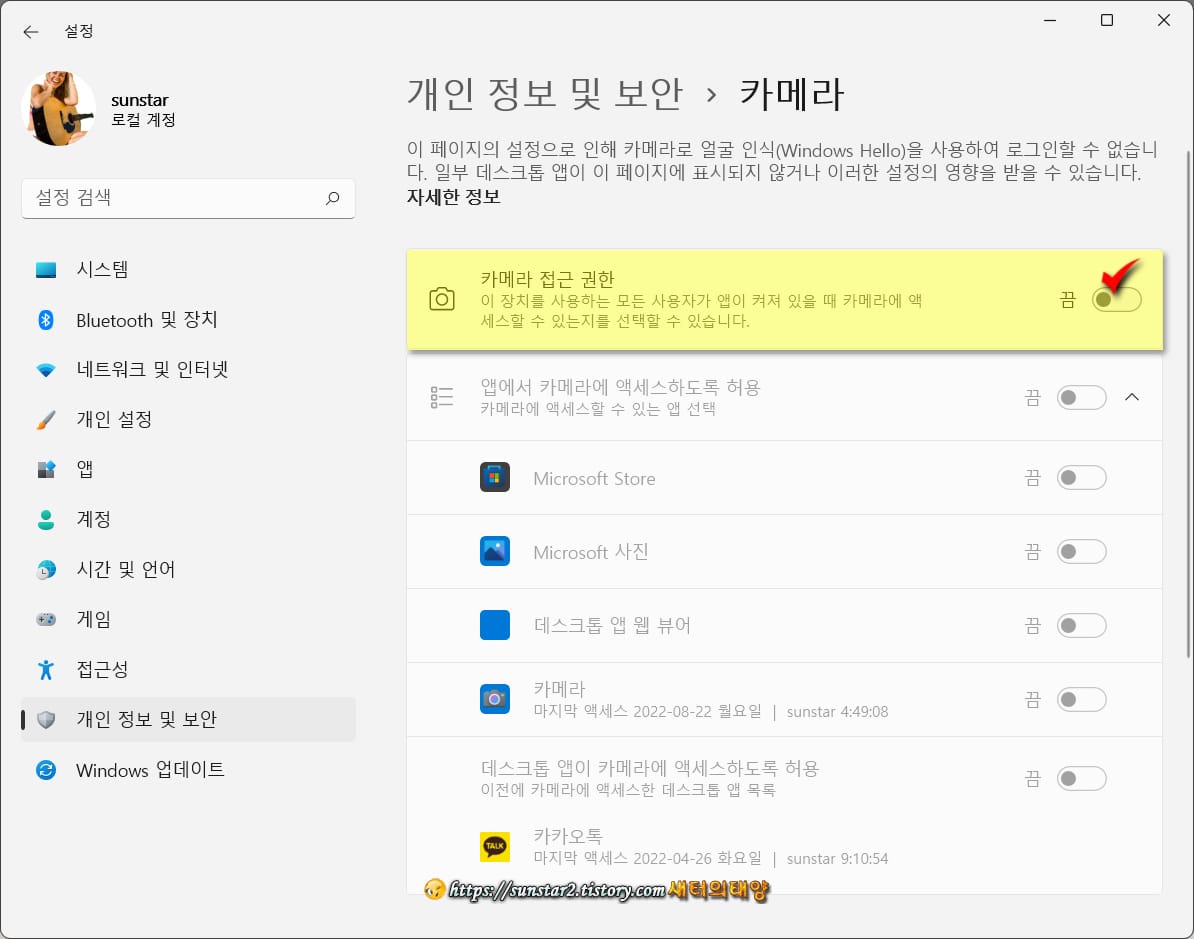The width and height of the screenshot is (1194, 939).
Task: Turn on camera access for Microsoft 사진
Action: click(1081, 551)
